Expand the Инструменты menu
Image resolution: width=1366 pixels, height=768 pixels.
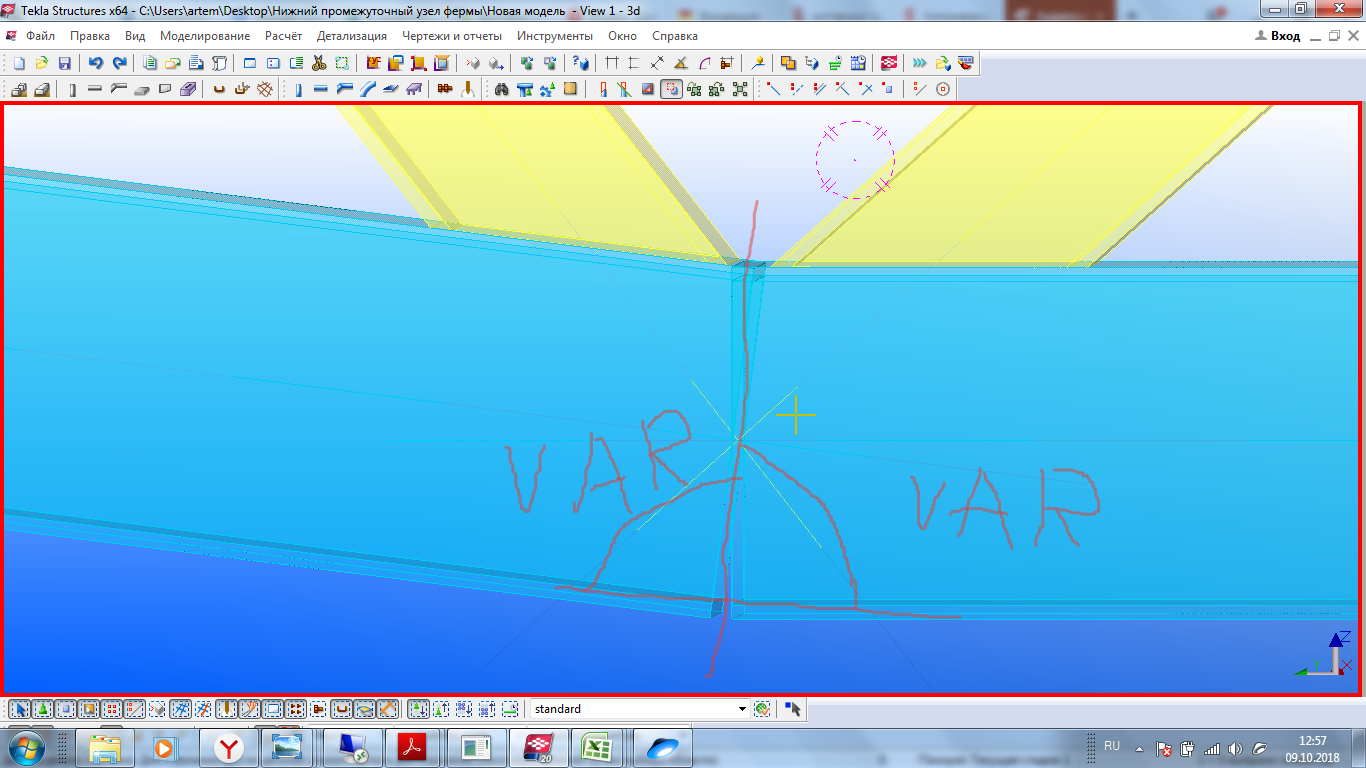[554, 36]
